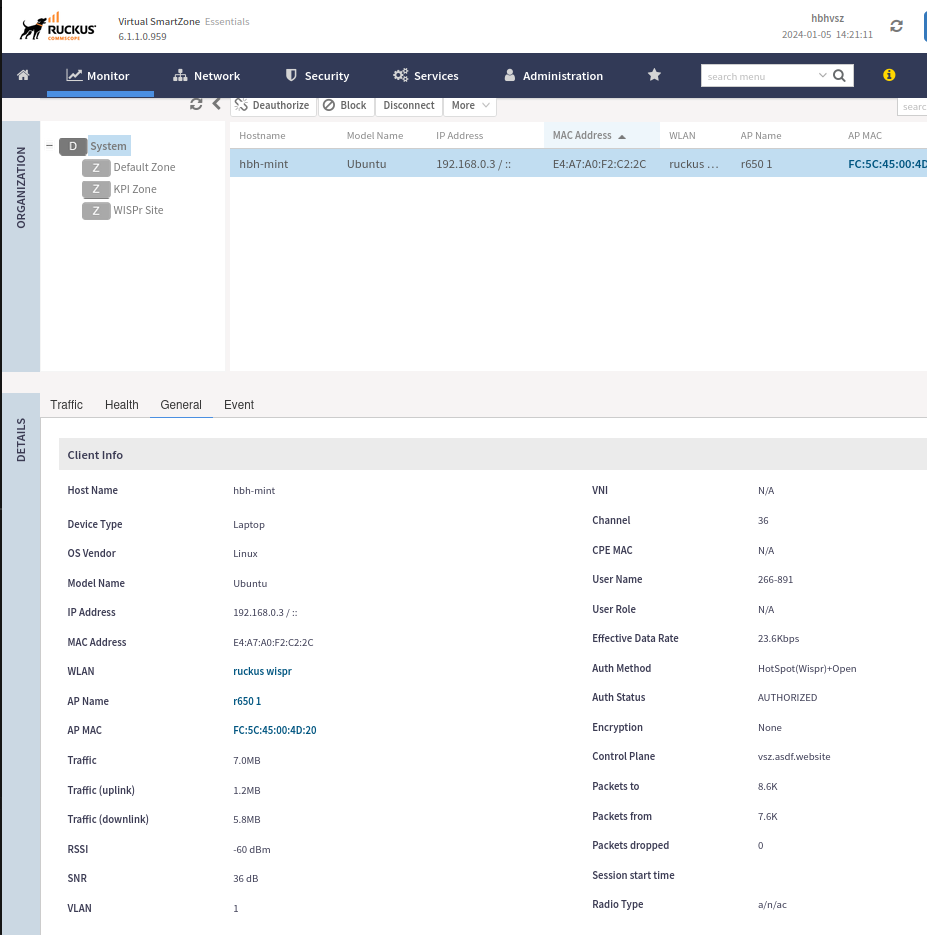The image size is (927, 935).
Task: Click the Disconnect button
Action: (408, 105)
